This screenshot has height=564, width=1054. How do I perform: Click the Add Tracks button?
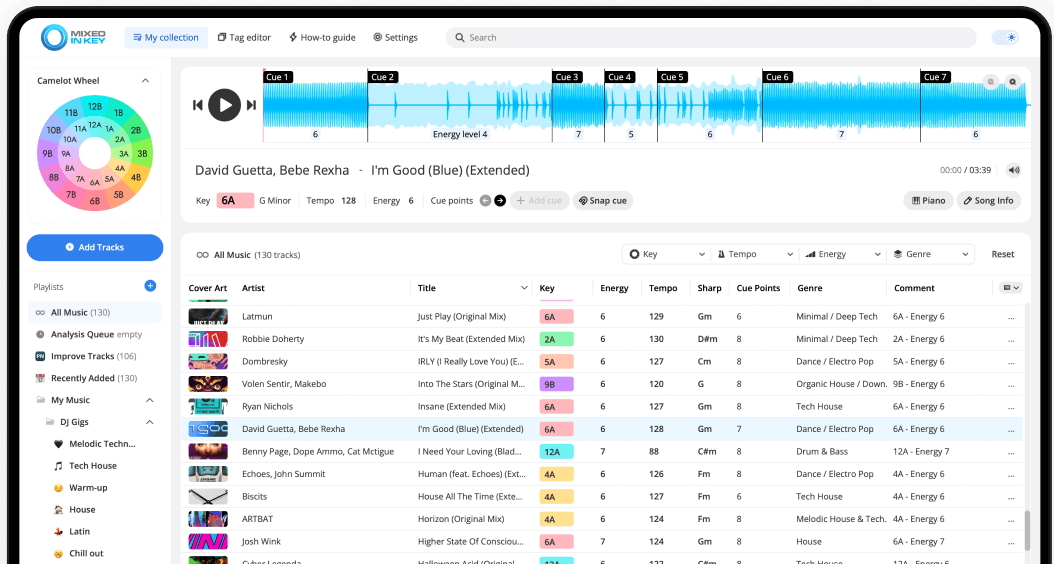click(95, 247)
